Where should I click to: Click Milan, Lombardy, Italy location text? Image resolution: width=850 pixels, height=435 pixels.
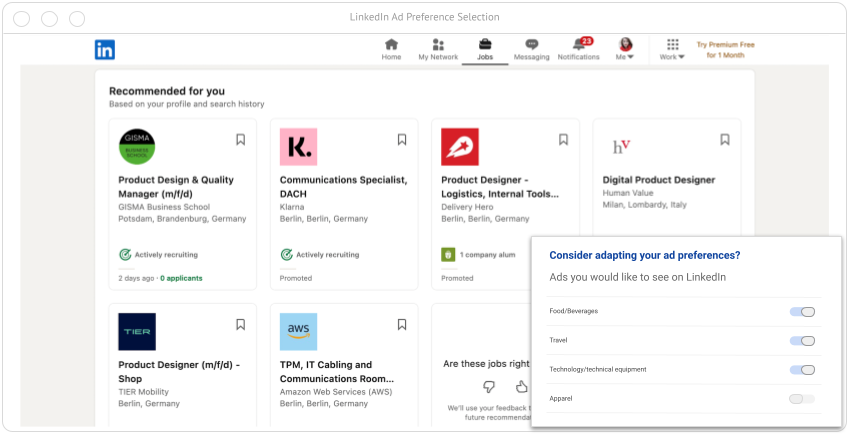coord(645,204)
